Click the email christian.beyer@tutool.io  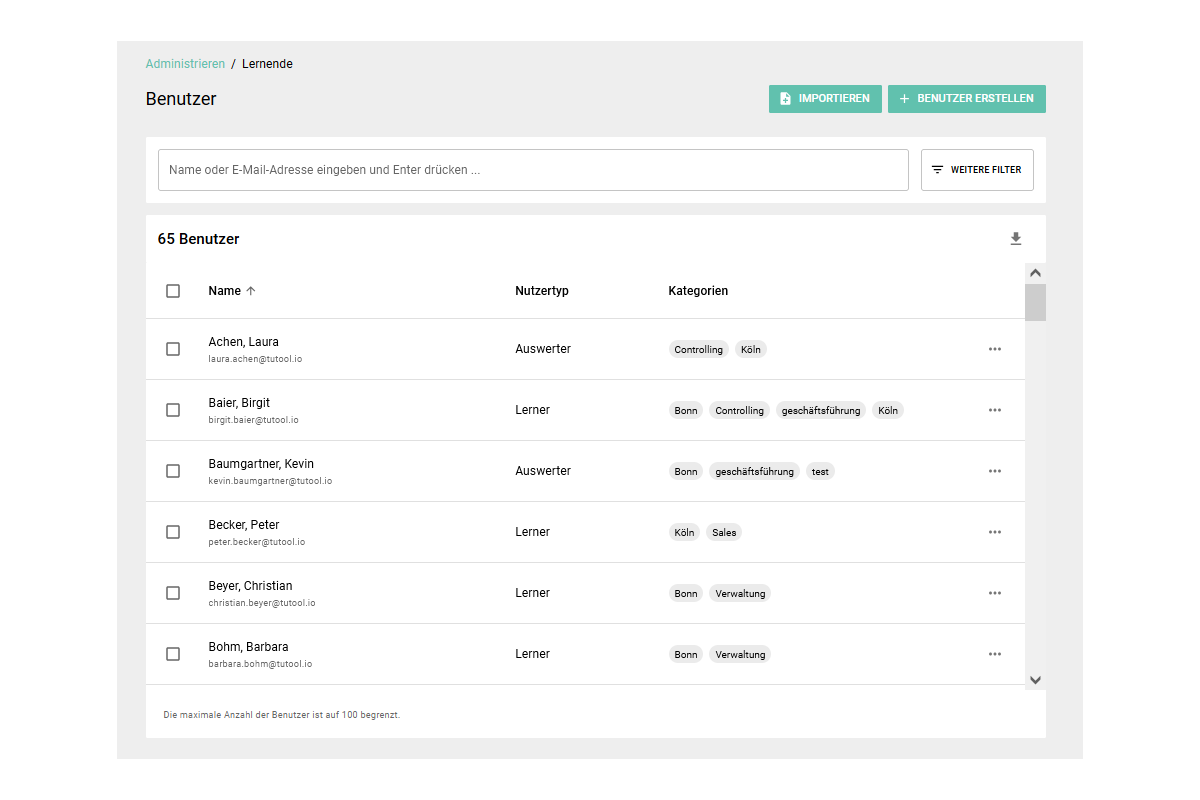point(262,603)
